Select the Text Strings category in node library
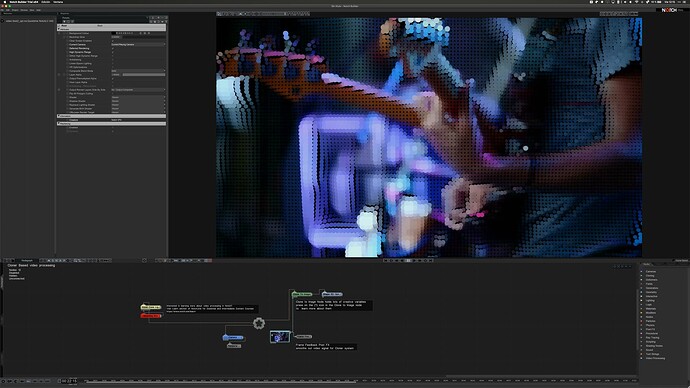Screen dimensions: 690x388 [652, 354]
